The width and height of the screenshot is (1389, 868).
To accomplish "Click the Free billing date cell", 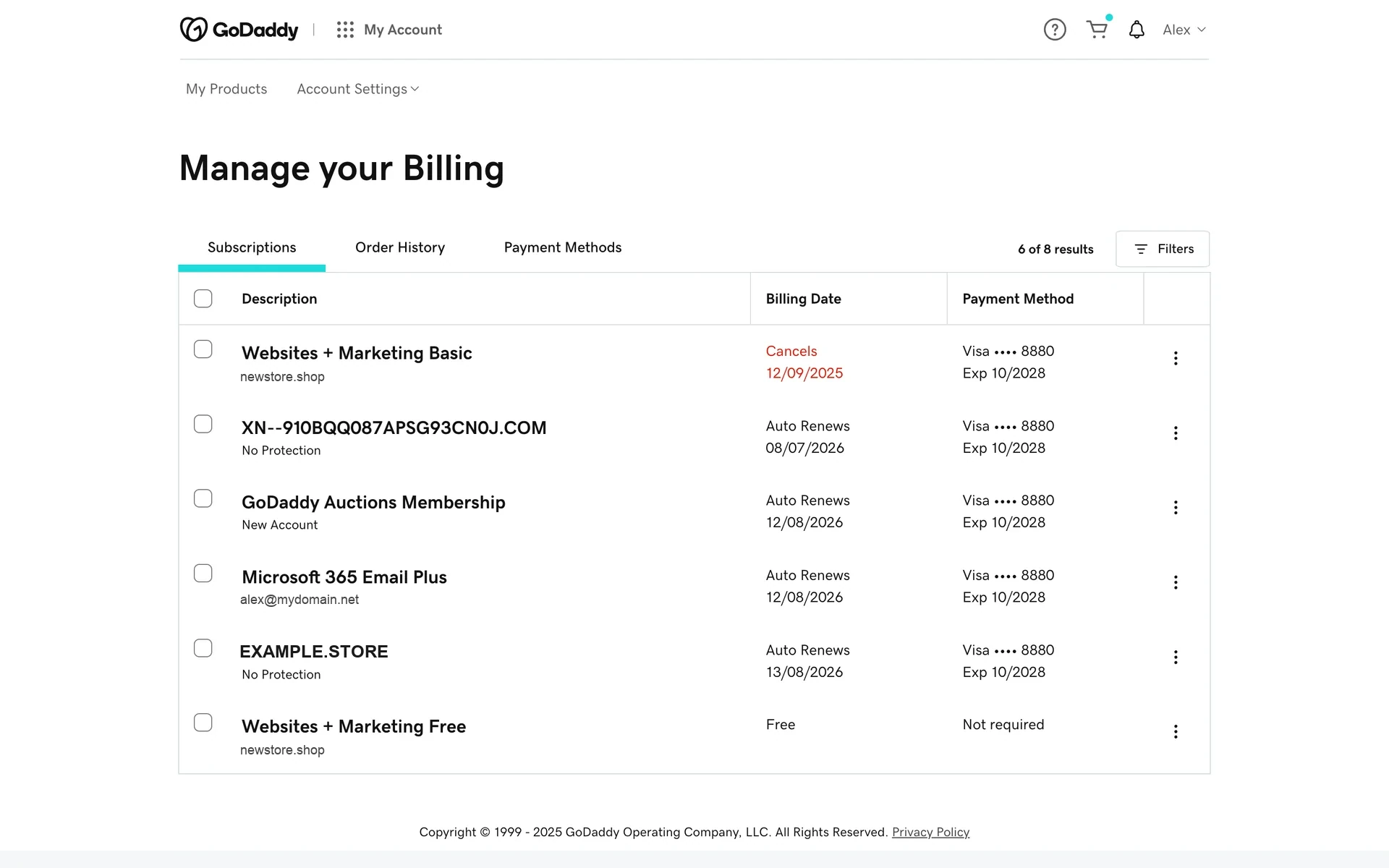I will (x=781, y=725).
